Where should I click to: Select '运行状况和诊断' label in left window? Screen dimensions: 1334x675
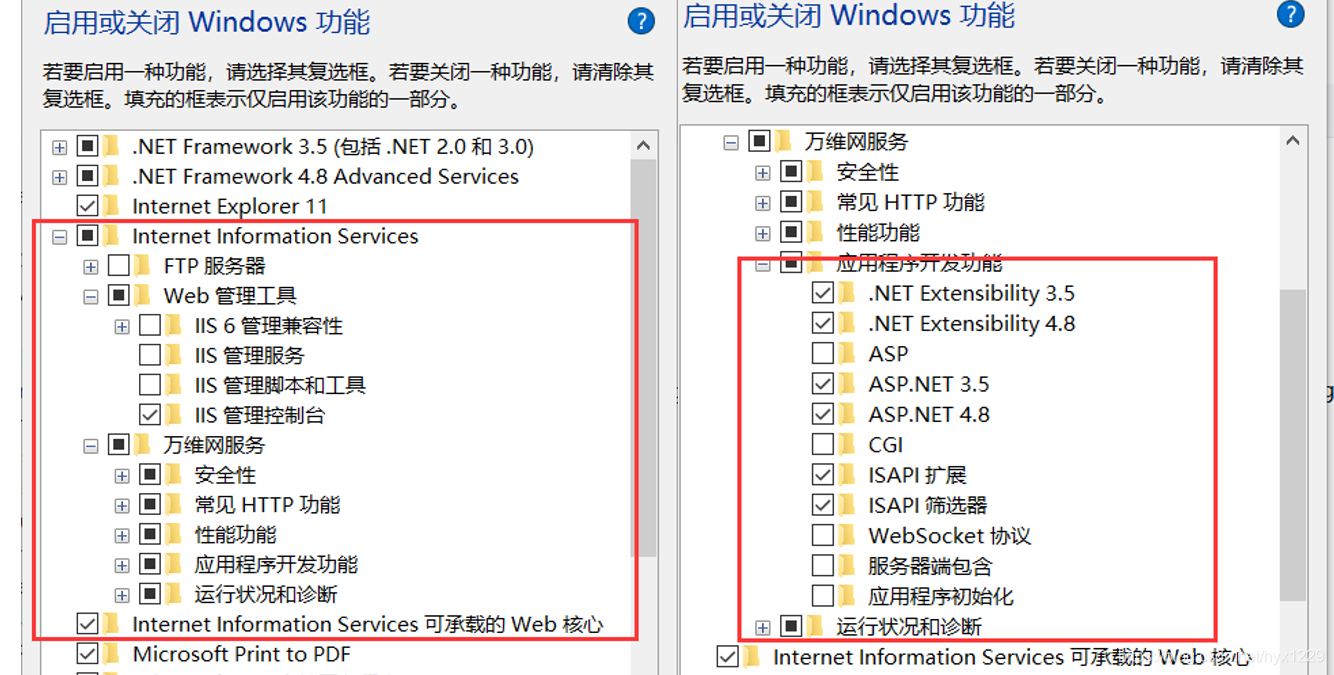coord(266,594)
